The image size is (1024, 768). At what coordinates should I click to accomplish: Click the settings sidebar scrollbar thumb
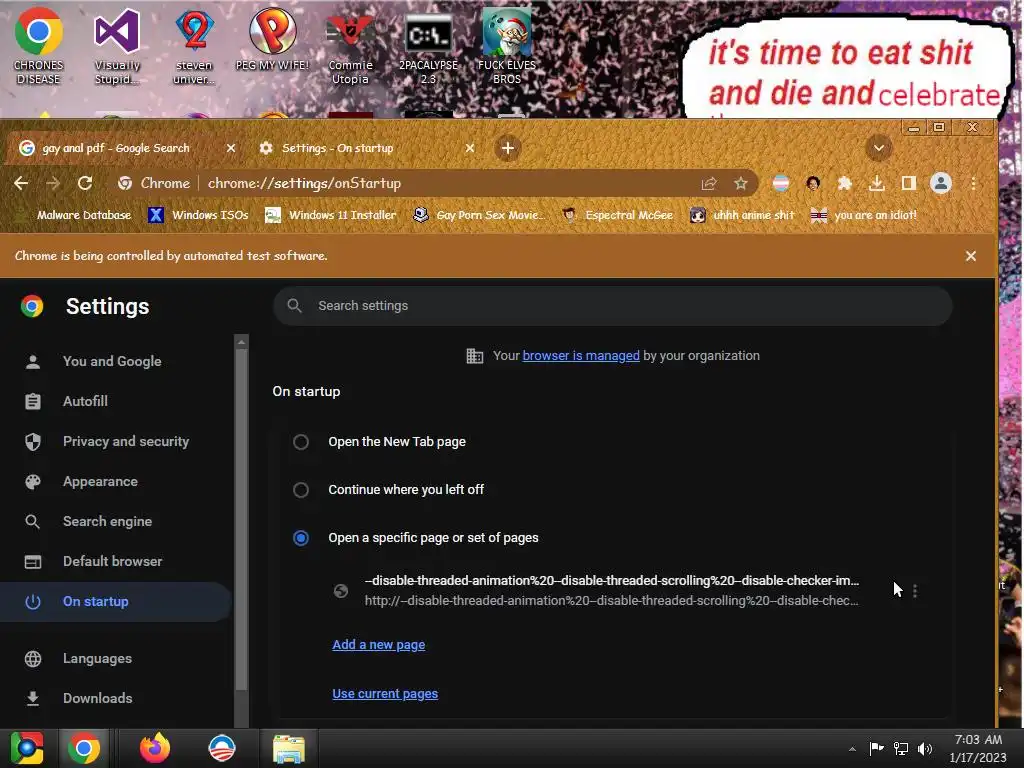242,519
